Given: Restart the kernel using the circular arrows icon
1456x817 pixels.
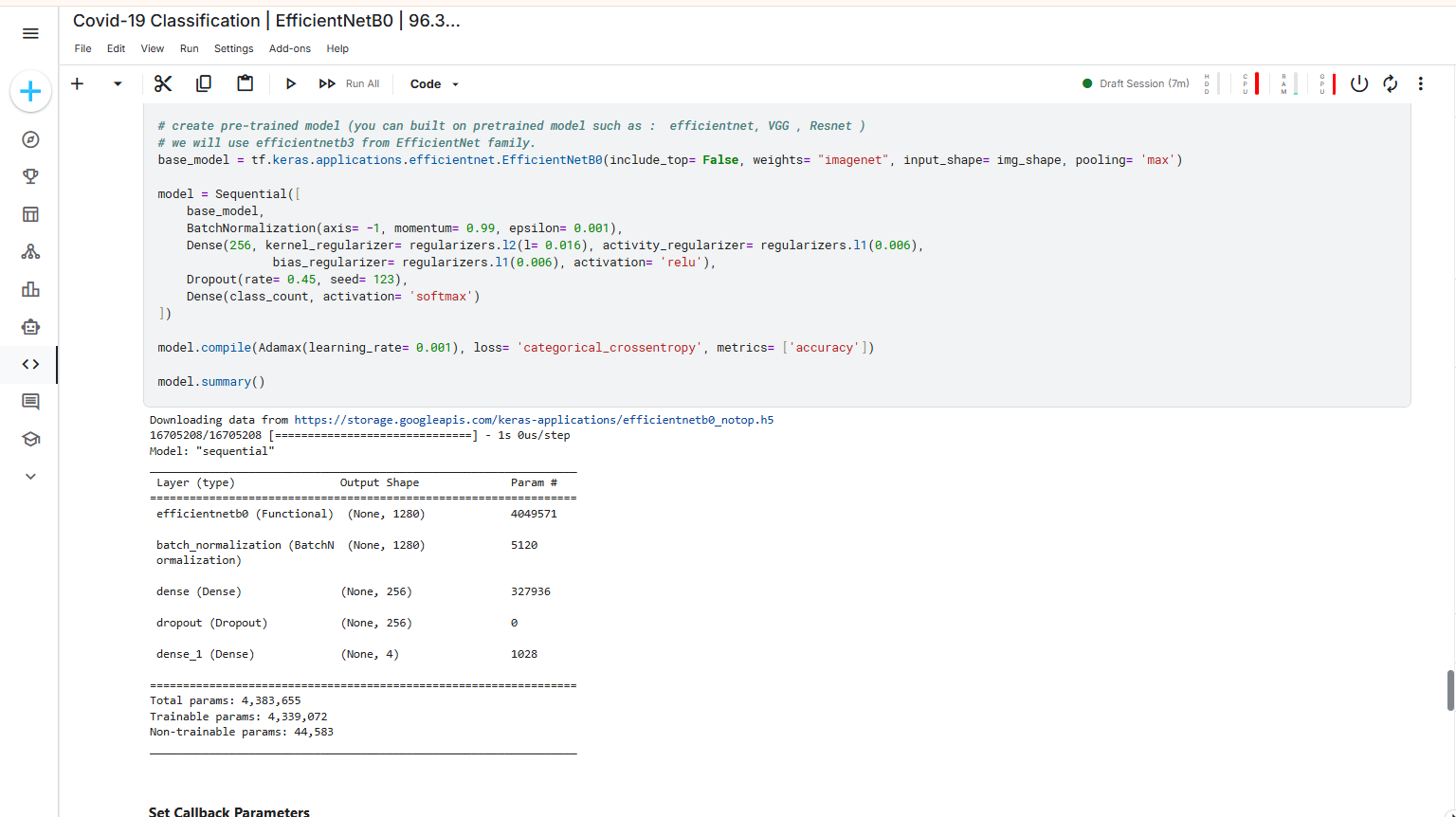Looking at the screenshot, I should [x=1390, y=83].
